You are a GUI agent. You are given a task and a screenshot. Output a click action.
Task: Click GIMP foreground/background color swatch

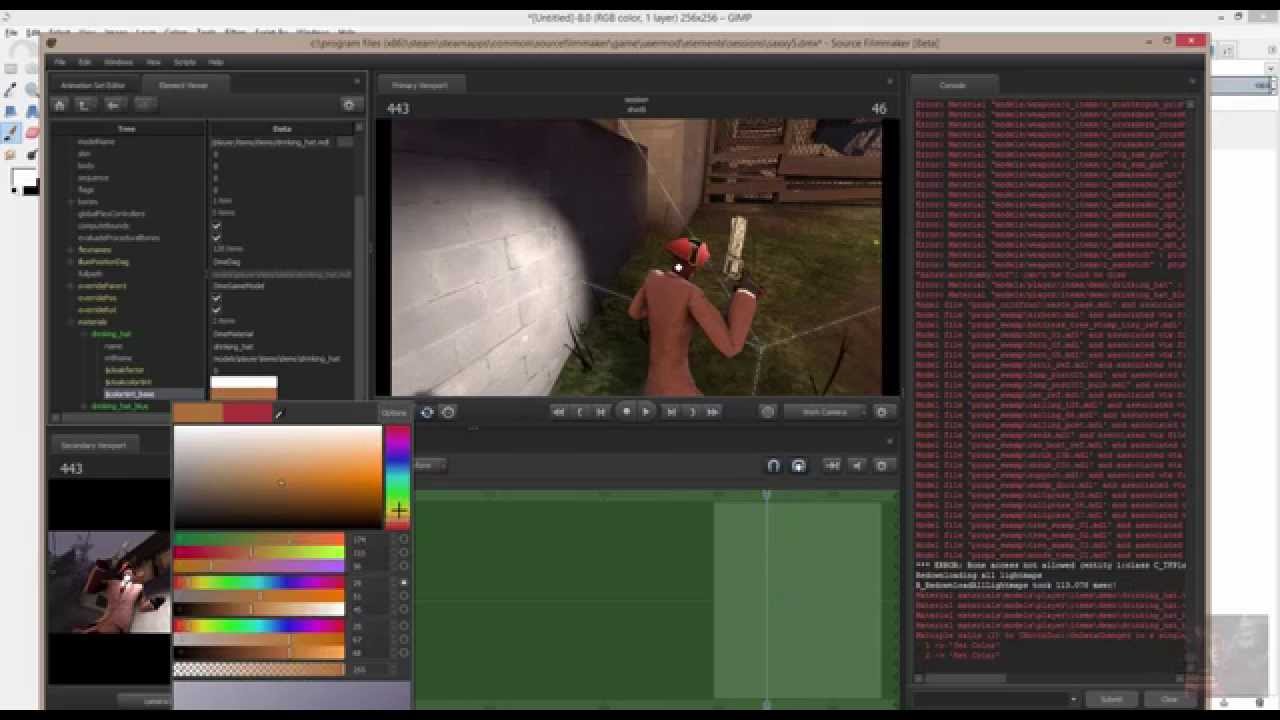24,182
